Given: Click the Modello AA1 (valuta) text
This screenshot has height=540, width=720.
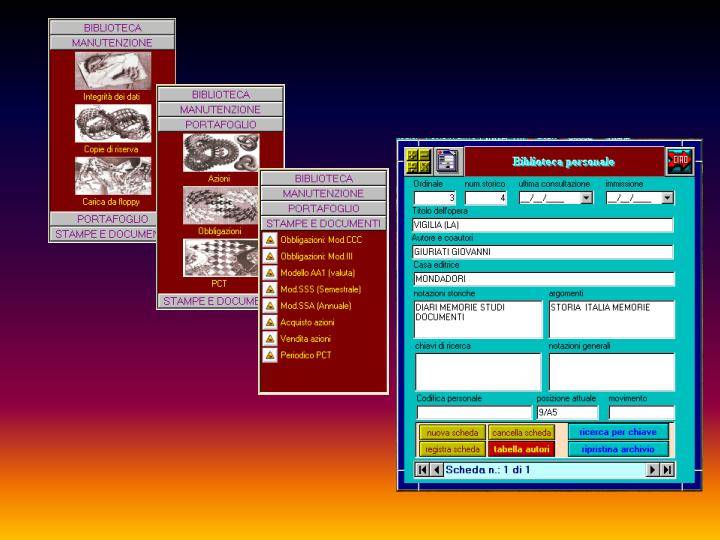Looking at the screenshot, I should [x=318, y=273].
